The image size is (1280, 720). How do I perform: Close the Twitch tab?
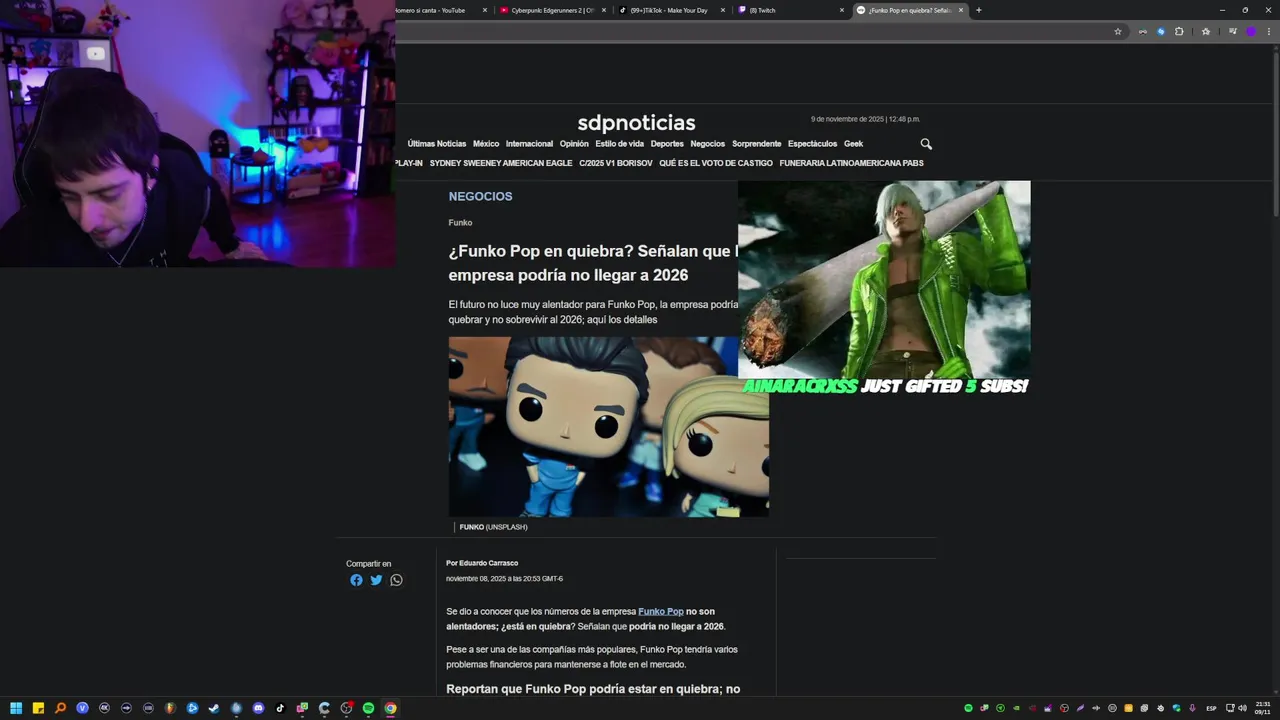tap(841, 10)
